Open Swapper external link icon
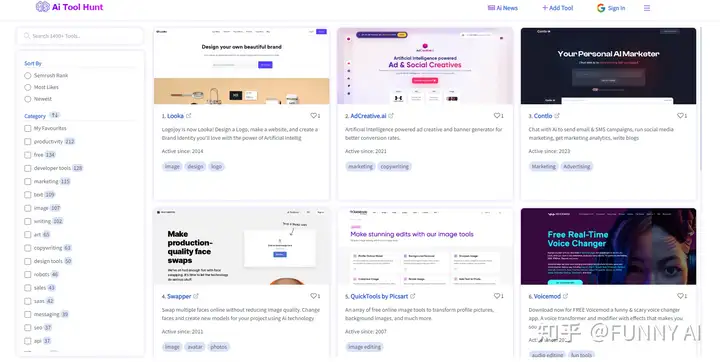 tap(196, 296)
